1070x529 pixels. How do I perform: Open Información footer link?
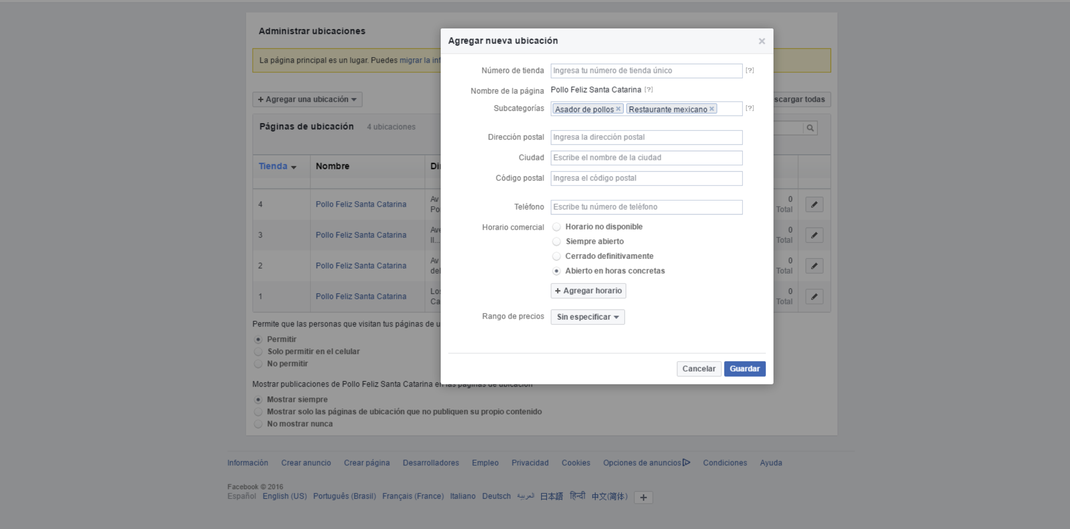(248, 463)
